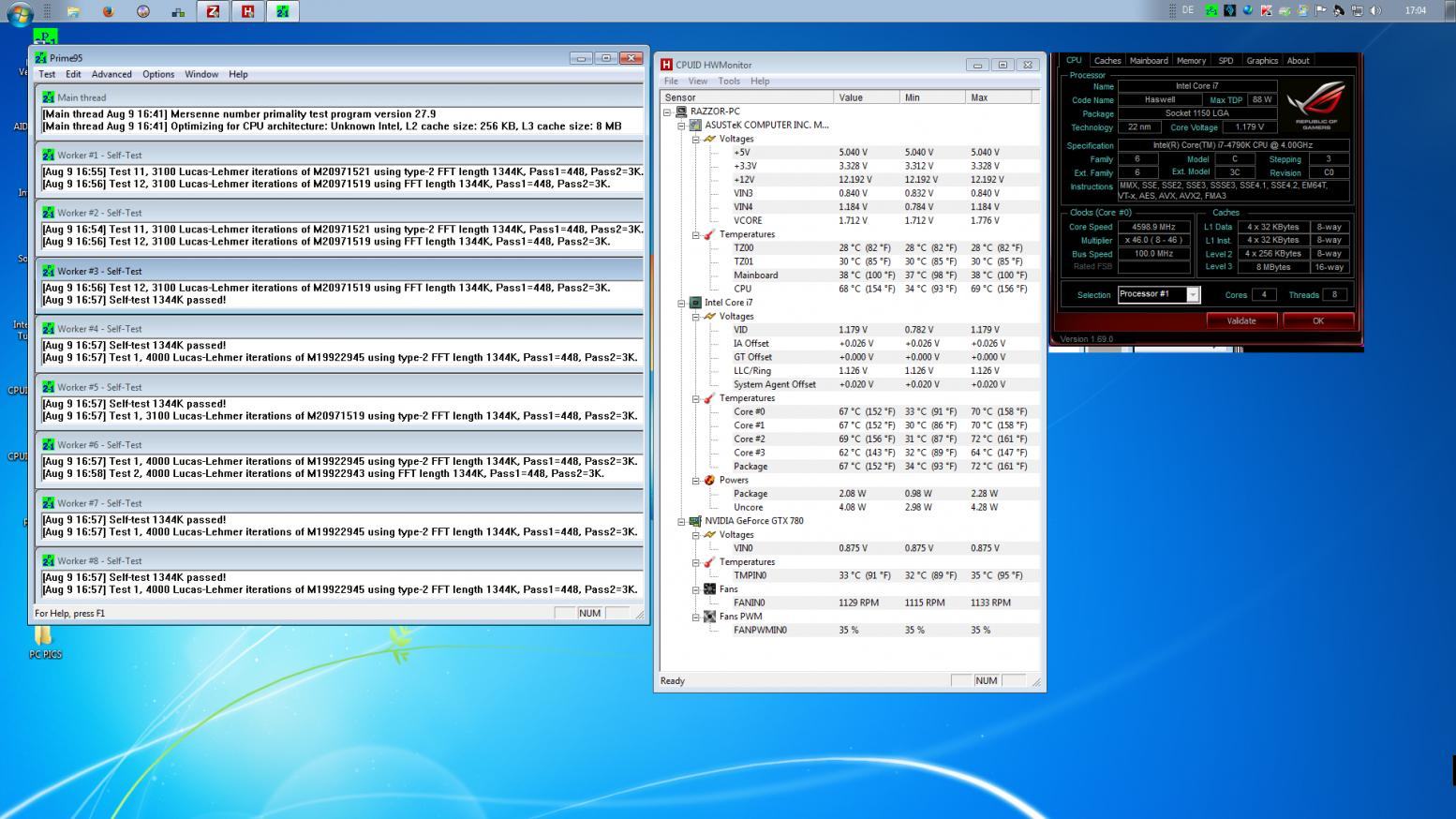Collapse the RAZZOR-PC tree node
Screen dimensions: 1456x819
point(667,112)
